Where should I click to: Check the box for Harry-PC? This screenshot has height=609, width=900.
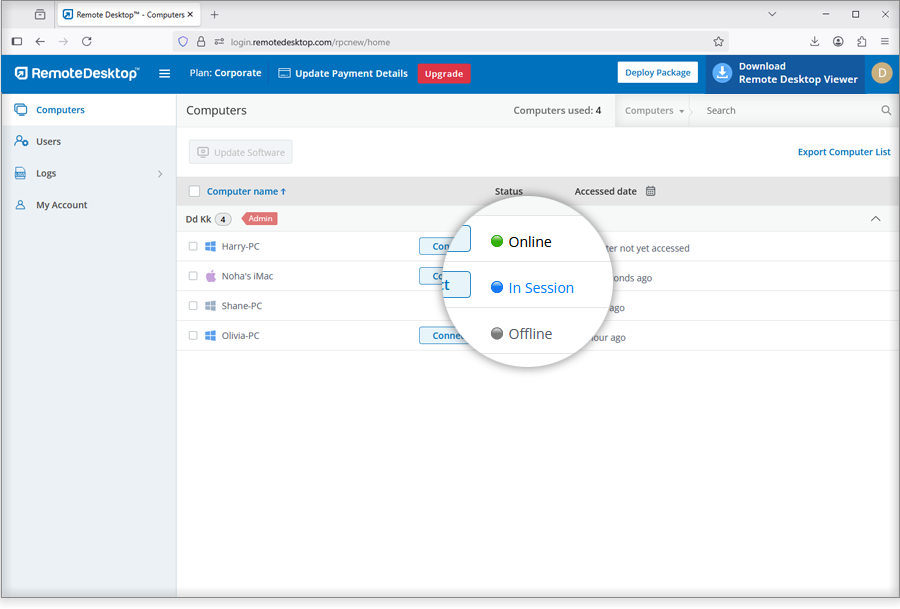193,246
